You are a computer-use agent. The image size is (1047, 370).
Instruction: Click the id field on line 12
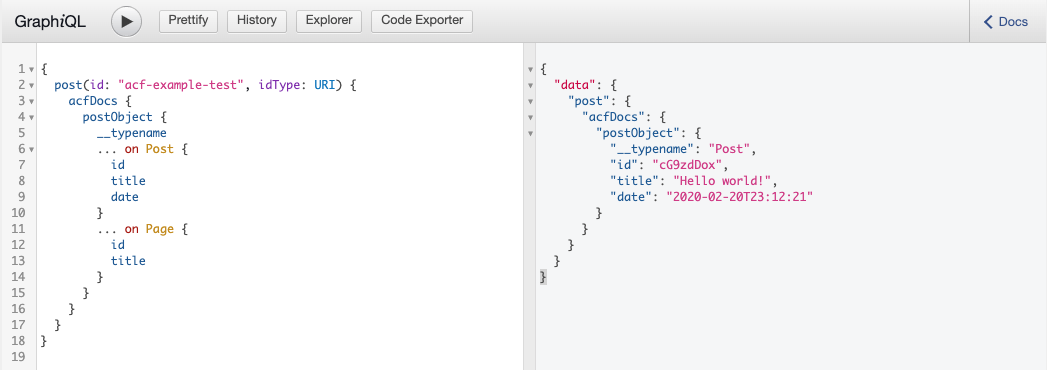[x=118, y=245]
